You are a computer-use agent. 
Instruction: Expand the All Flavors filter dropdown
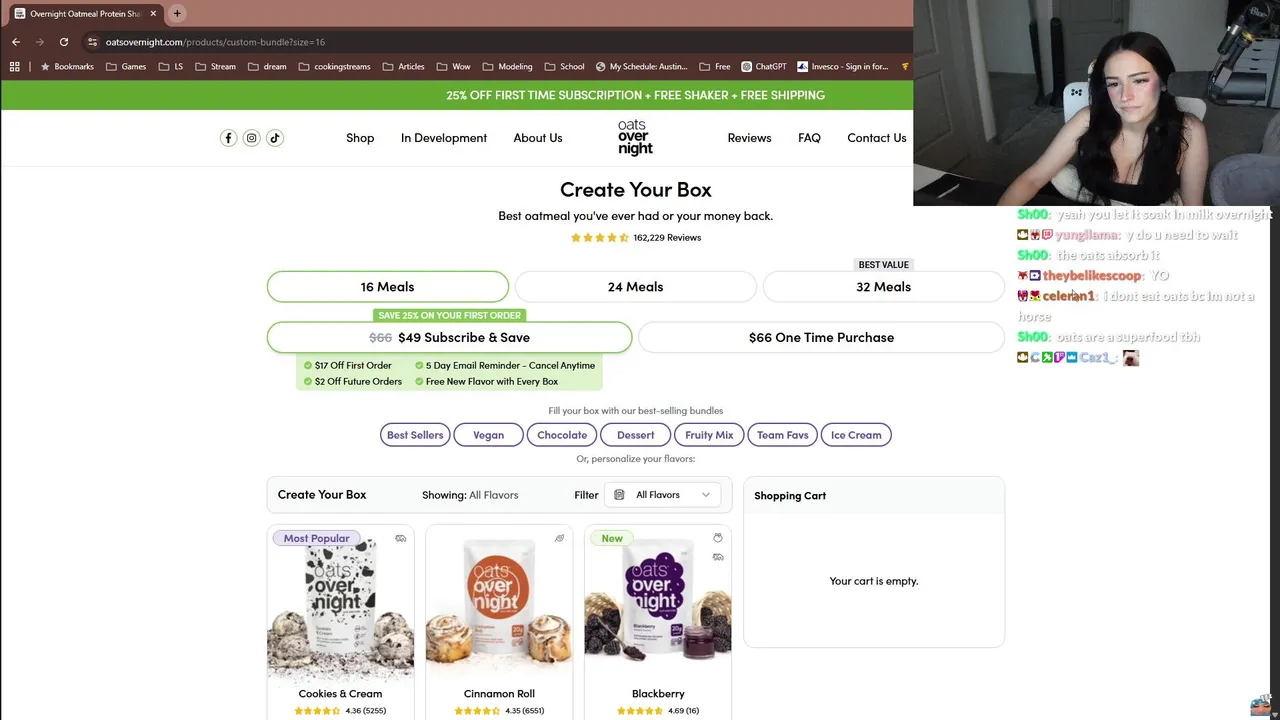pos(662,495)
